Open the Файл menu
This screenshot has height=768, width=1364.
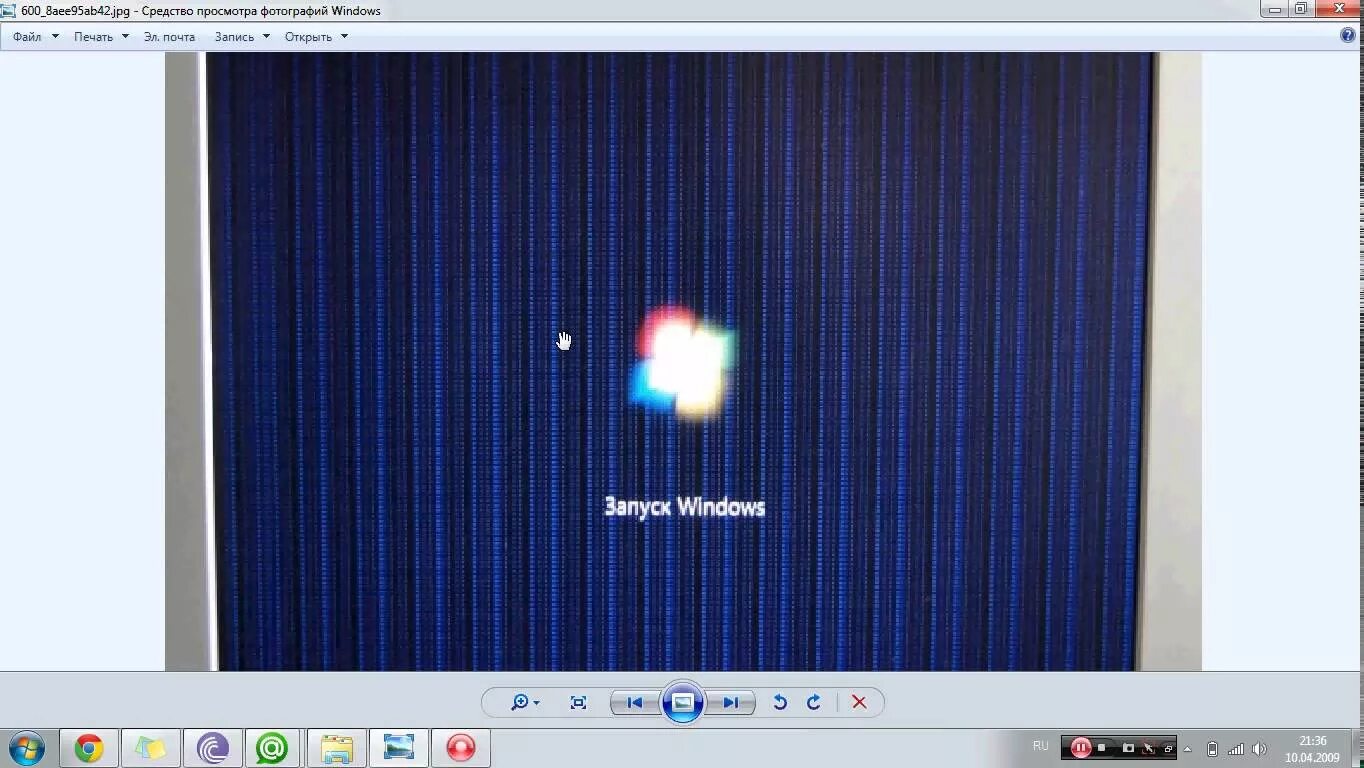pyautogui.click(x=36, y=37)
